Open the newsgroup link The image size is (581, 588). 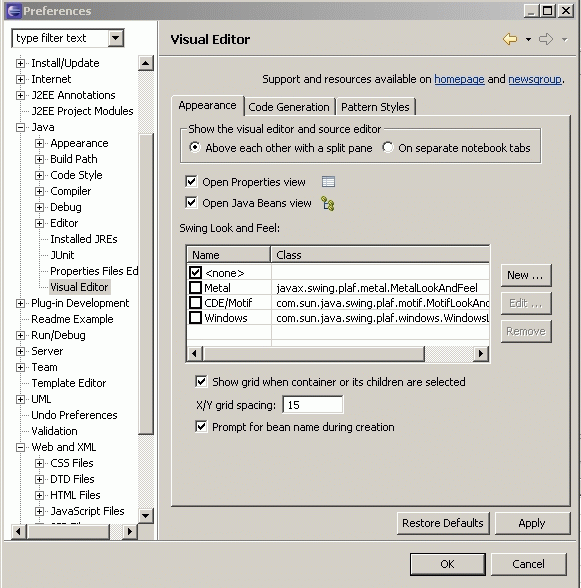tap(535, 79)
